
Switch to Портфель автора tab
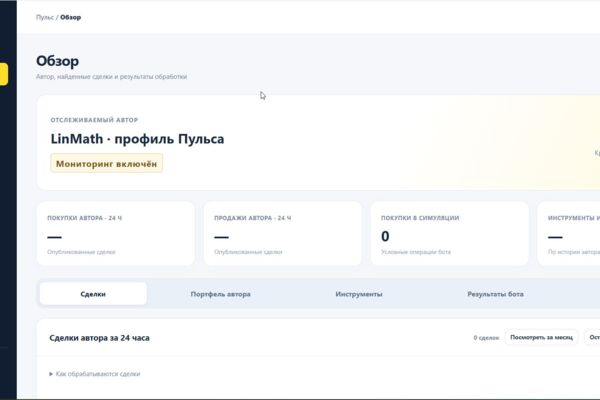tap(220, 294)
